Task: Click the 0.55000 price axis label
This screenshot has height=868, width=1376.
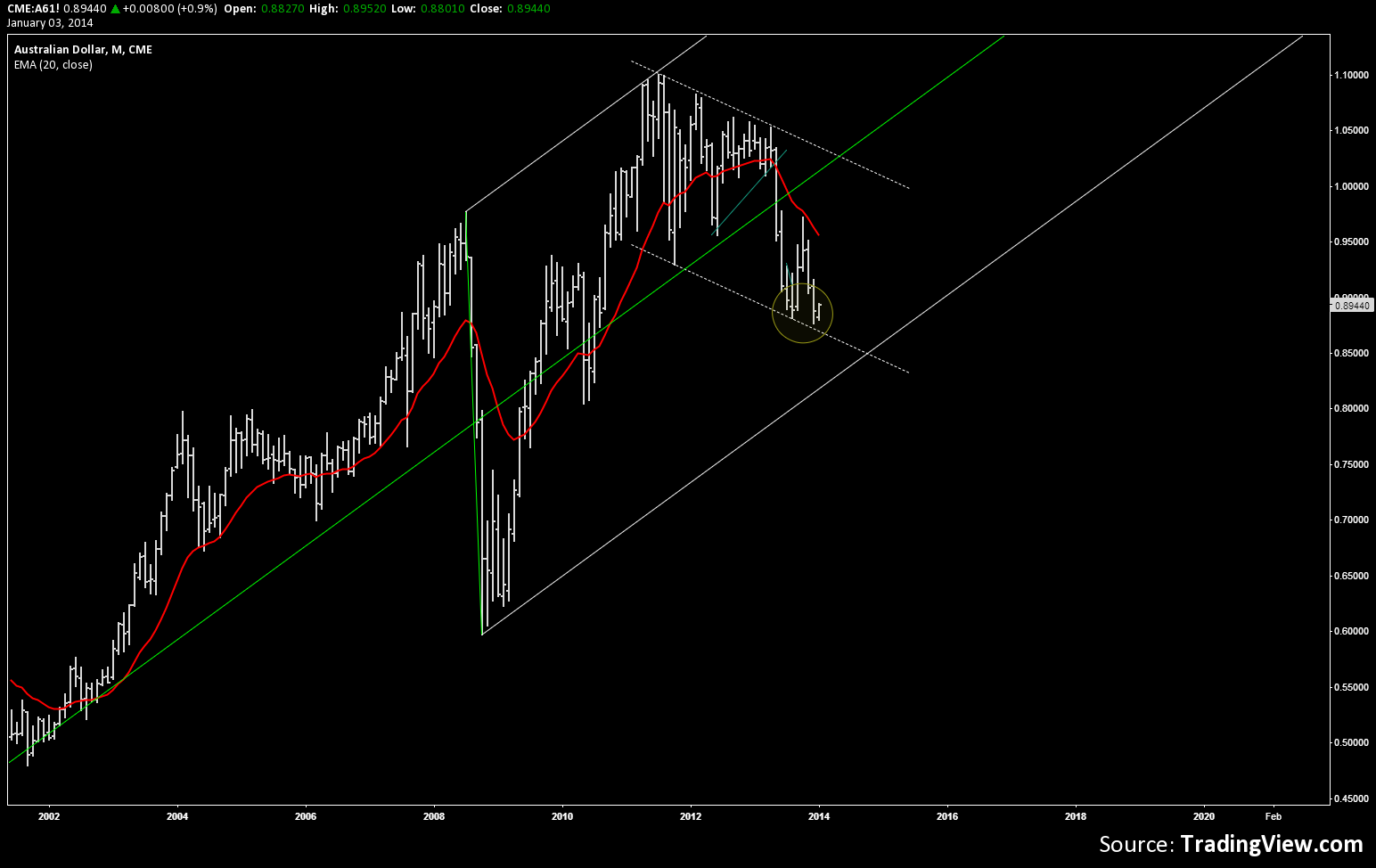Action: tap(1351, 687)
